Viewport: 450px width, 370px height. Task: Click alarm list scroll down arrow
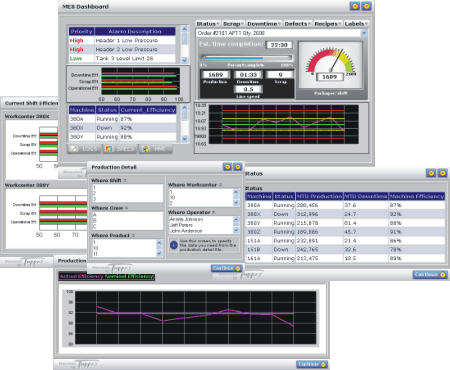184,60
